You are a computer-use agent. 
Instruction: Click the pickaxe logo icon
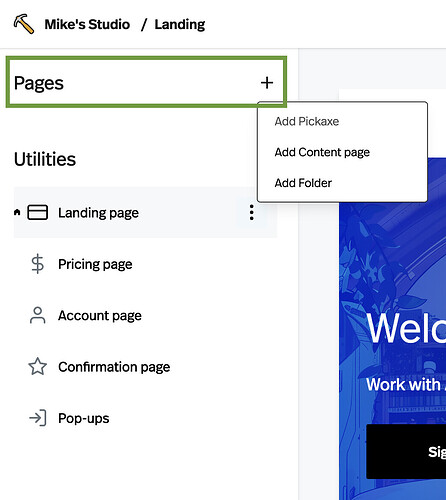point(24,24)
